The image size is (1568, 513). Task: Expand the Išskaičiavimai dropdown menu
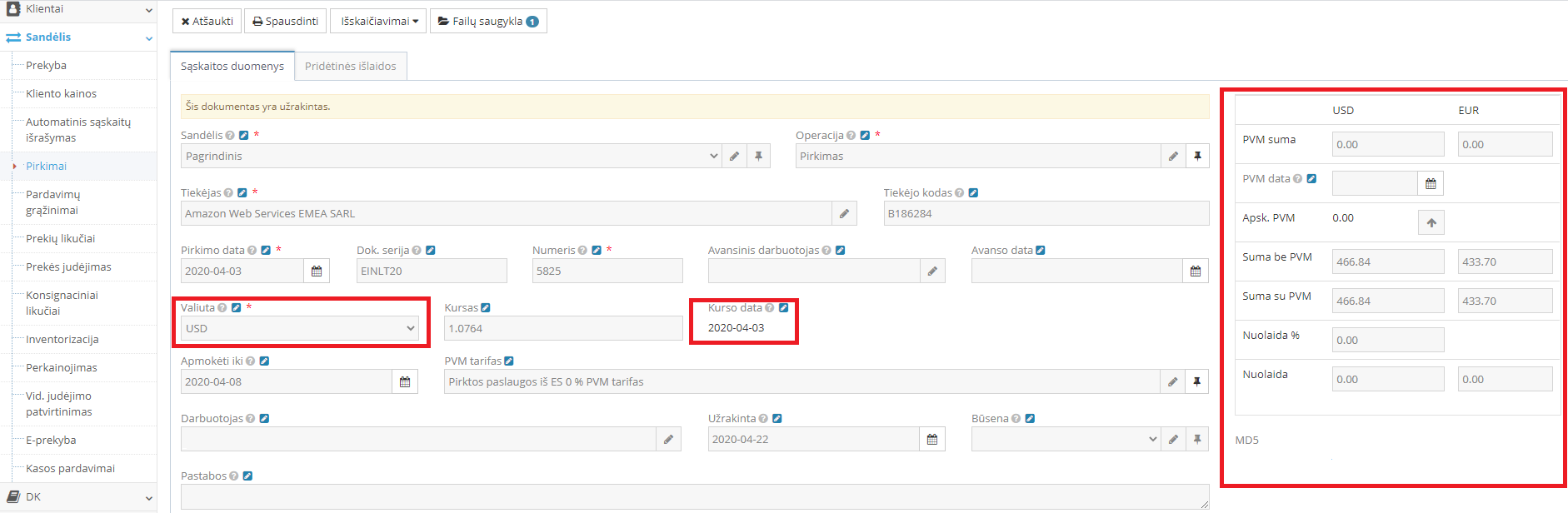tap(379, 22)
